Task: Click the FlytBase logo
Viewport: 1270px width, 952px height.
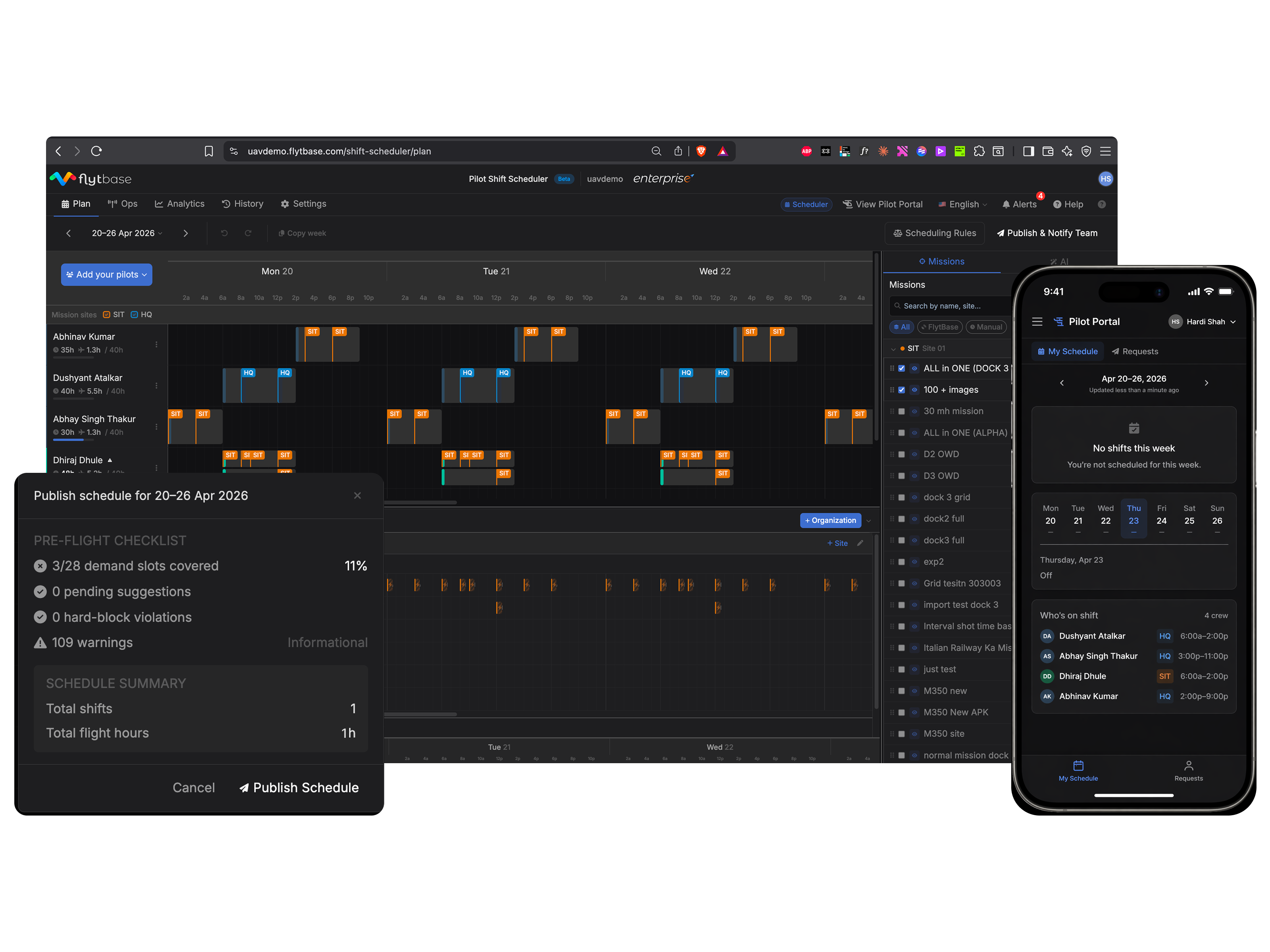Action: click(x=91, y=178)
